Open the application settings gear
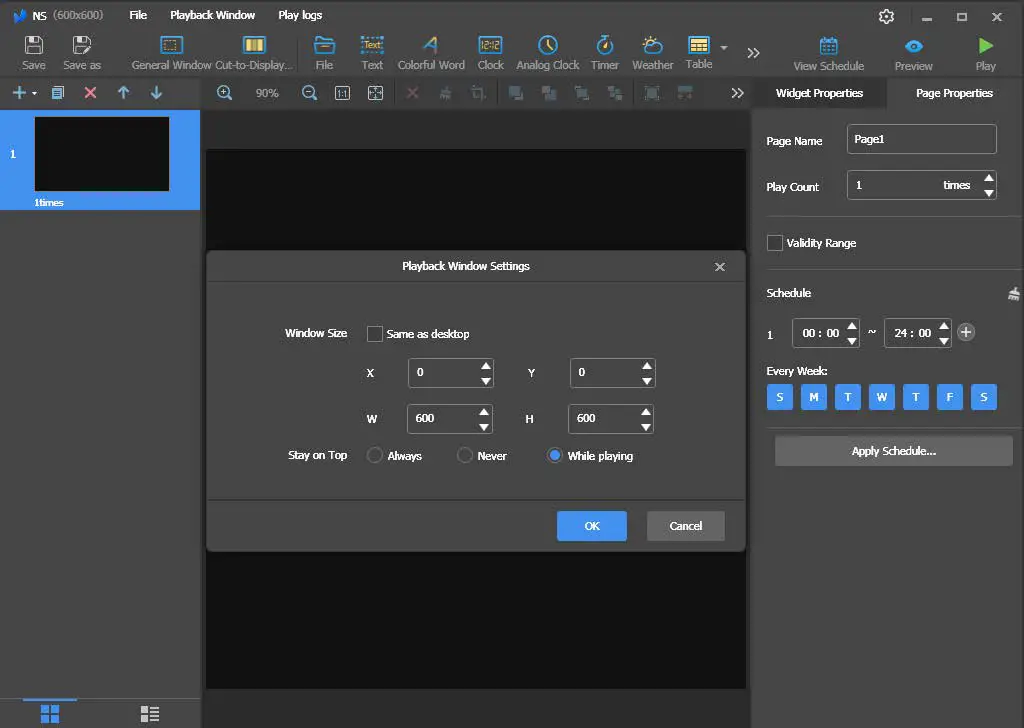 click(x=885, y=15)
